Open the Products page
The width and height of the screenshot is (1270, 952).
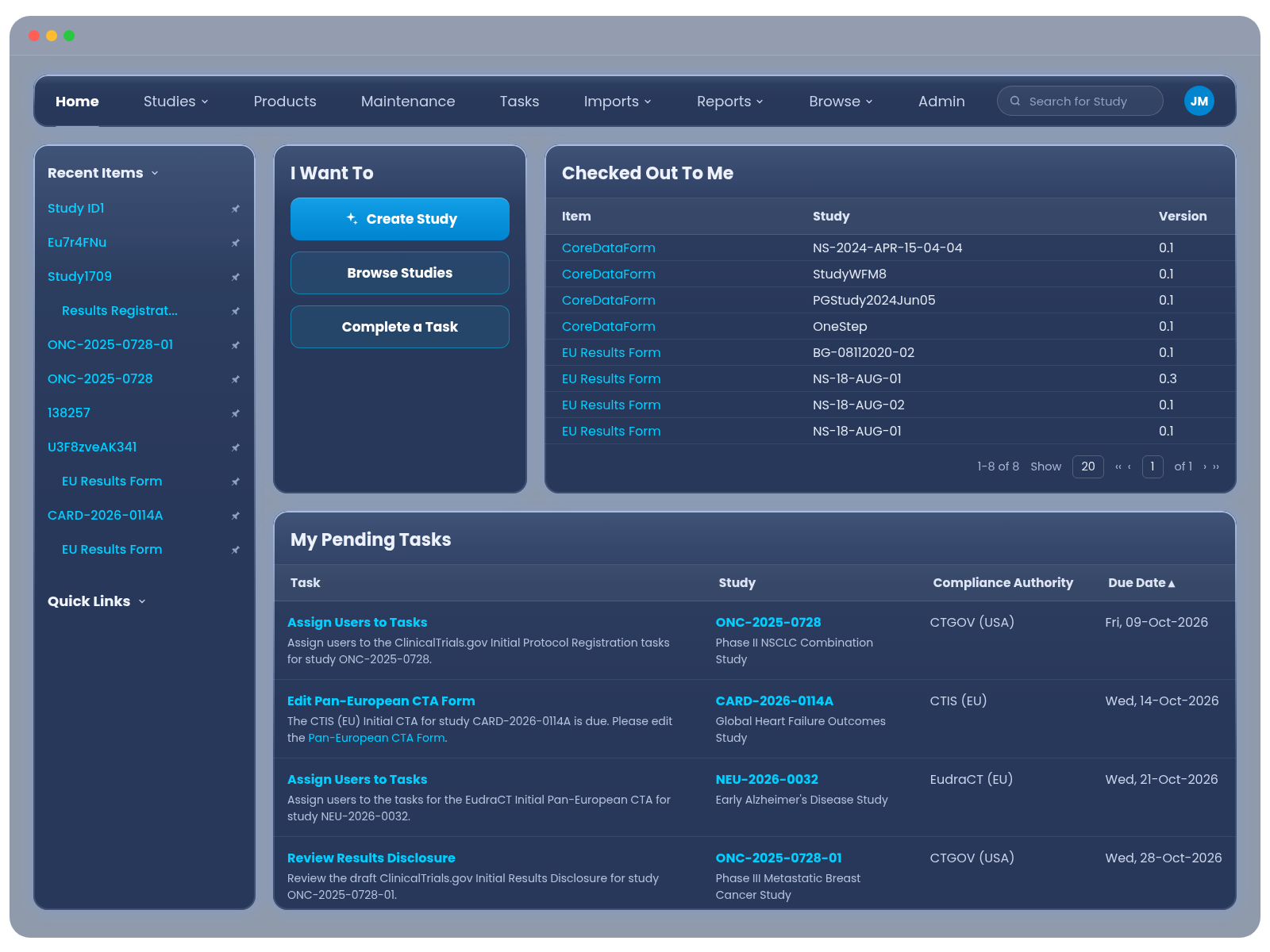point(285,102)
